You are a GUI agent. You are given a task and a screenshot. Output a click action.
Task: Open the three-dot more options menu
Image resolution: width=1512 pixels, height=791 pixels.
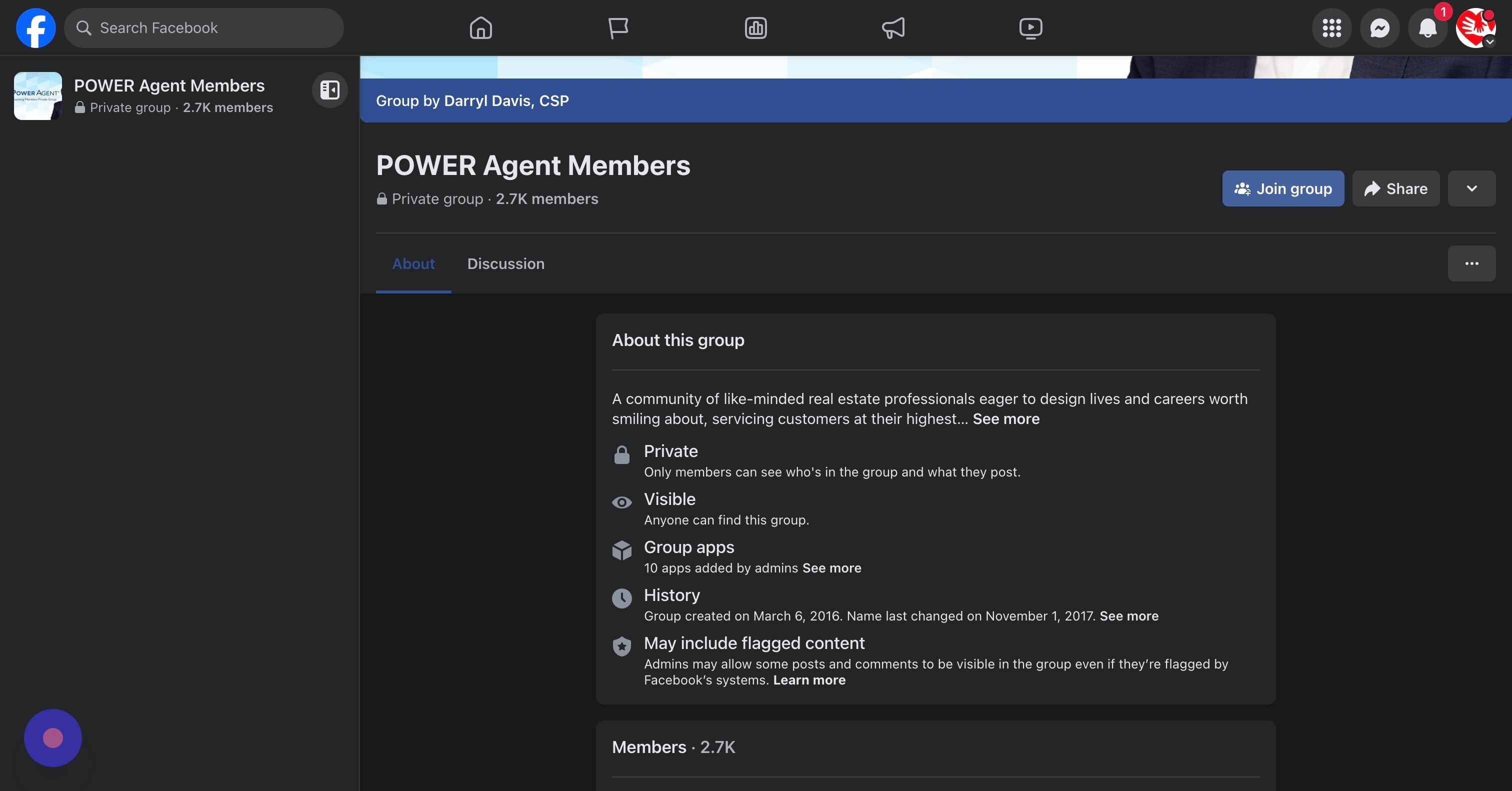click(1471, 263)
